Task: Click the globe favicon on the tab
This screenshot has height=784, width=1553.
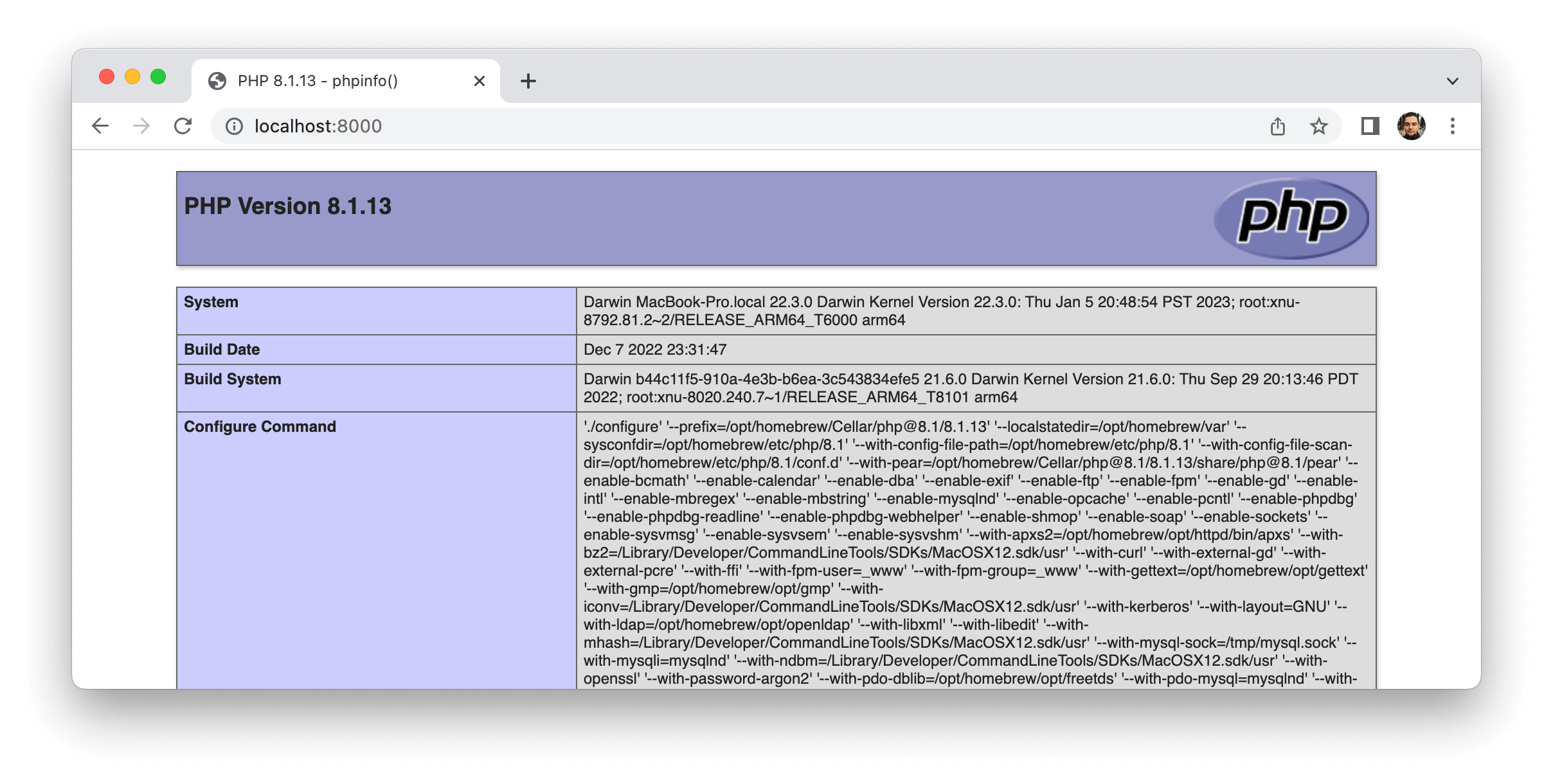Action: tap(217, 81)
